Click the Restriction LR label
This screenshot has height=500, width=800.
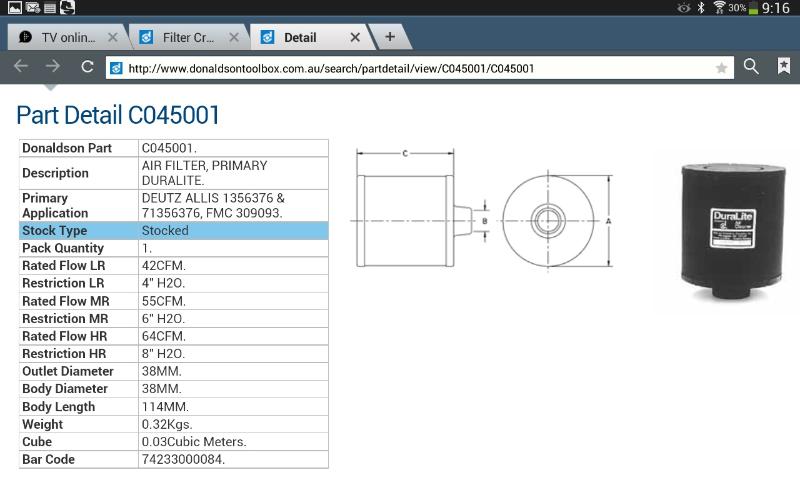(x=63, y=283)
